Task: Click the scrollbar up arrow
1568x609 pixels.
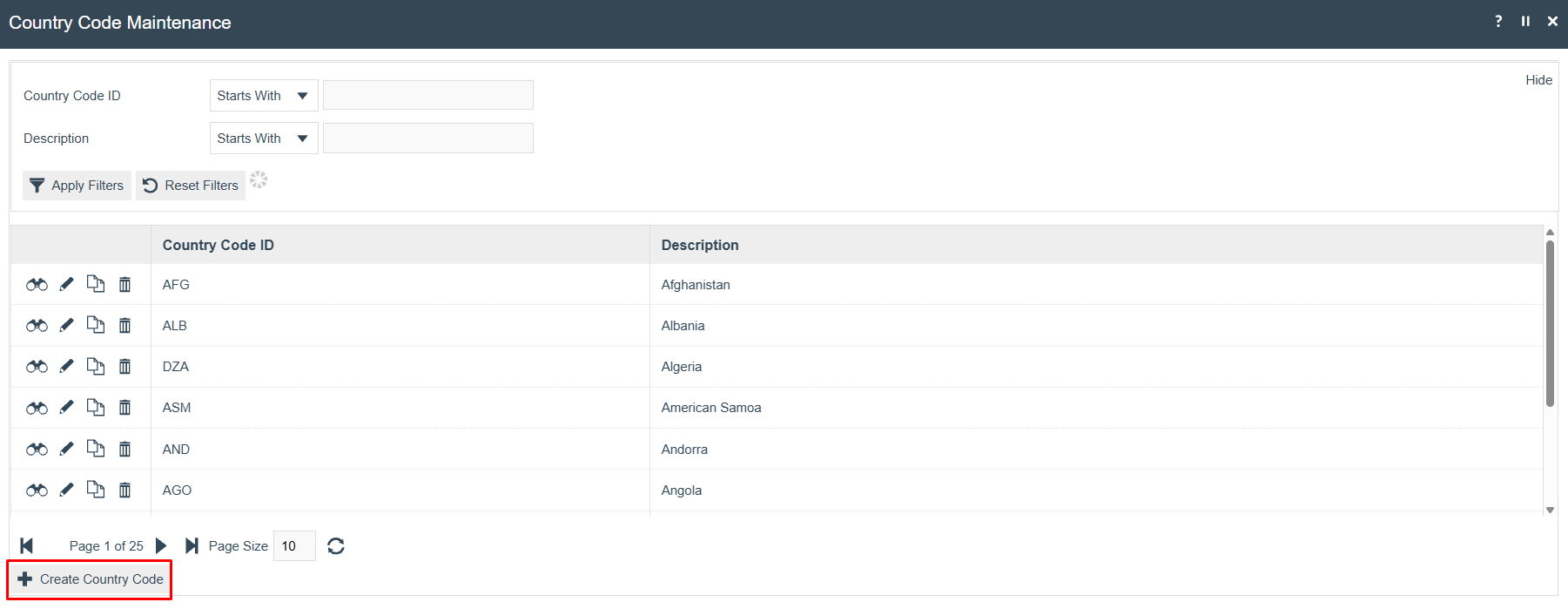Action: click(1550, 232)
